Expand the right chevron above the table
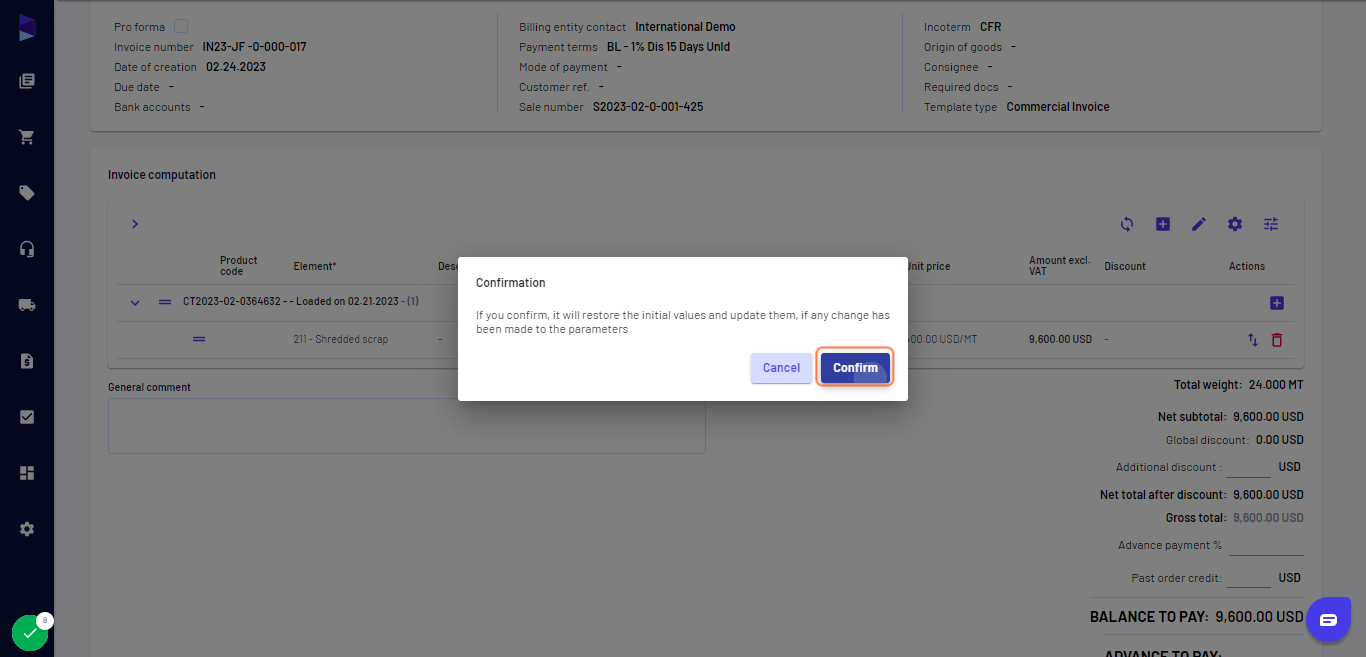The height and width of the screenshot is (657, 1366). (135, 224)
